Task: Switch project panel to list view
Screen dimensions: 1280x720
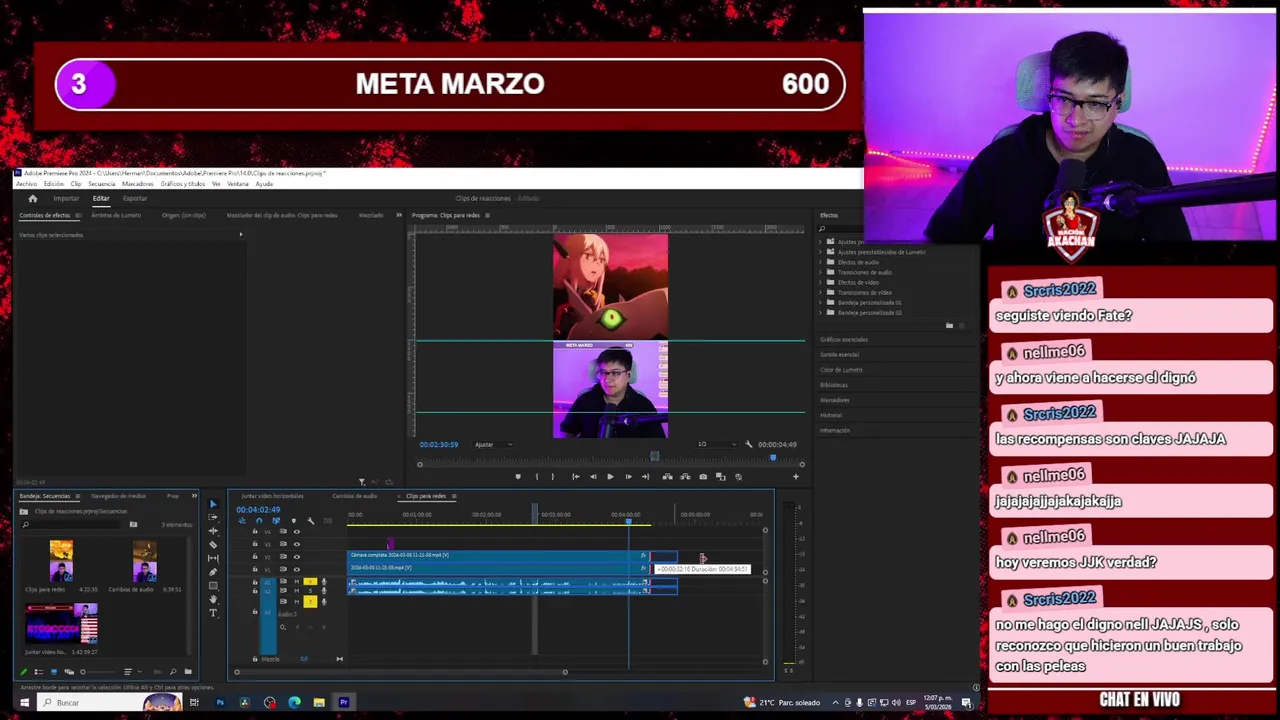Action: (39, 672)
